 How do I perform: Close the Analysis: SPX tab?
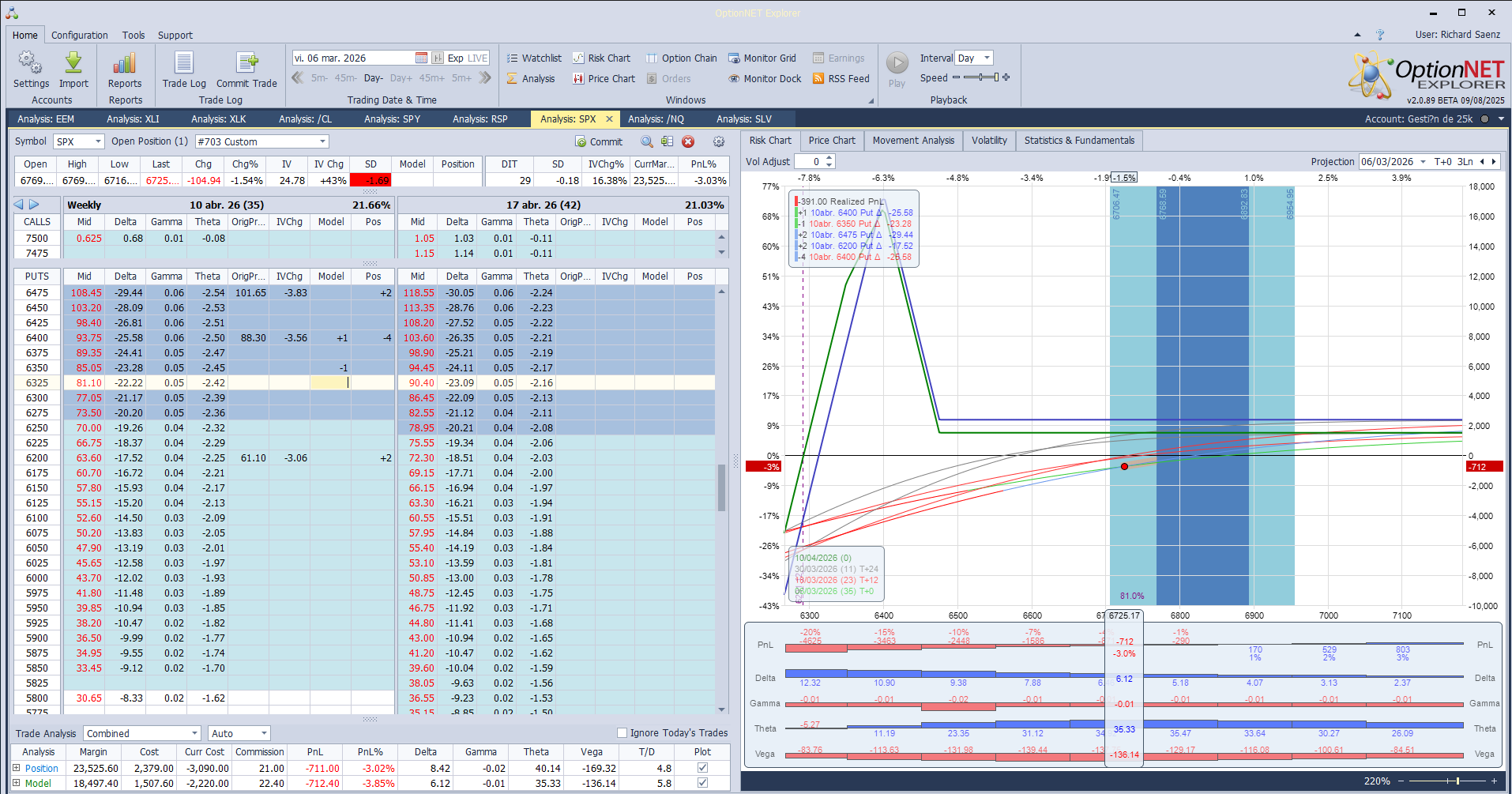pos(609,119)
